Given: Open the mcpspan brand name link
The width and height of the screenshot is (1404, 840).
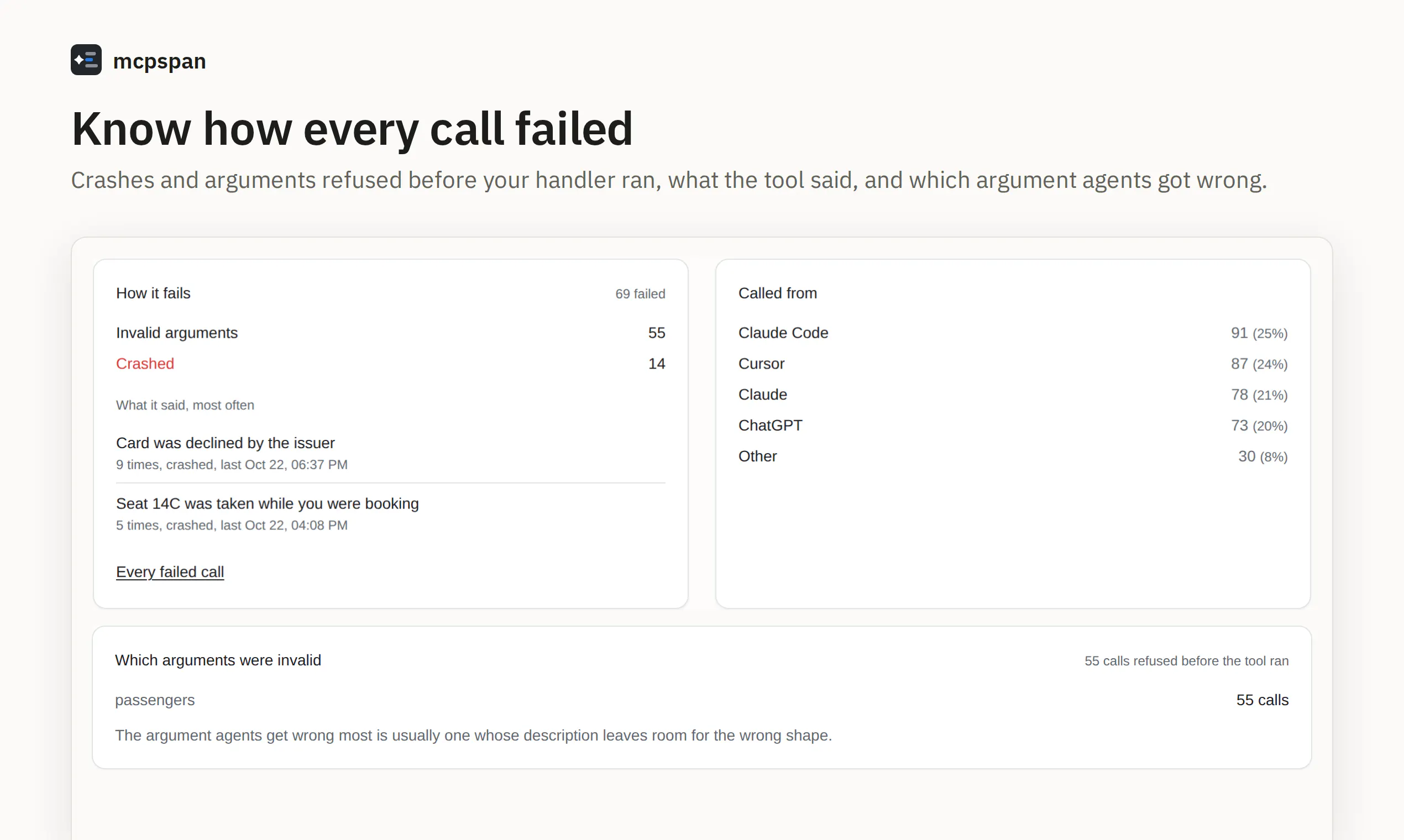Looking at the screenshot, I should coord(159,61).
